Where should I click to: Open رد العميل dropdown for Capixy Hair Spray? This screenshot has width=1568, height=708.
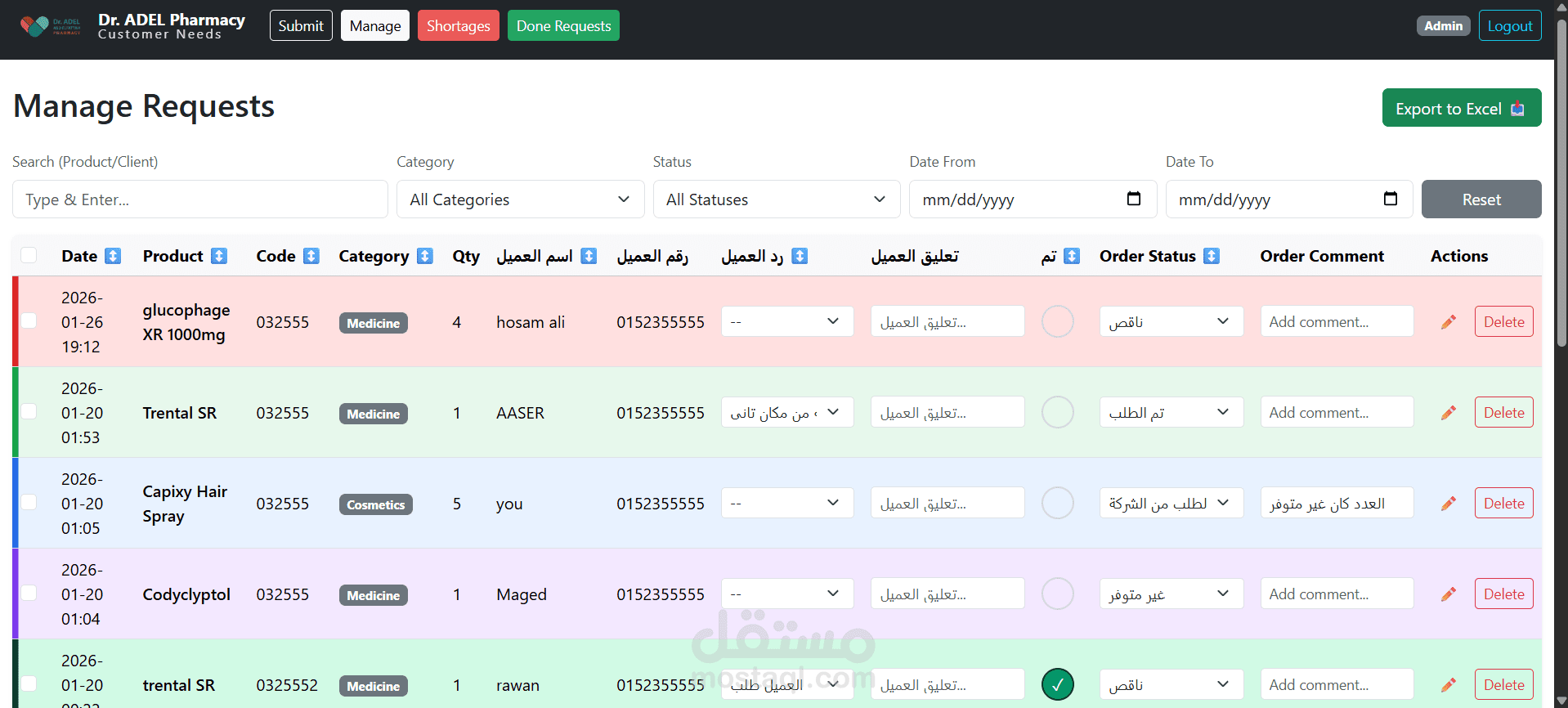coord(787,503)
